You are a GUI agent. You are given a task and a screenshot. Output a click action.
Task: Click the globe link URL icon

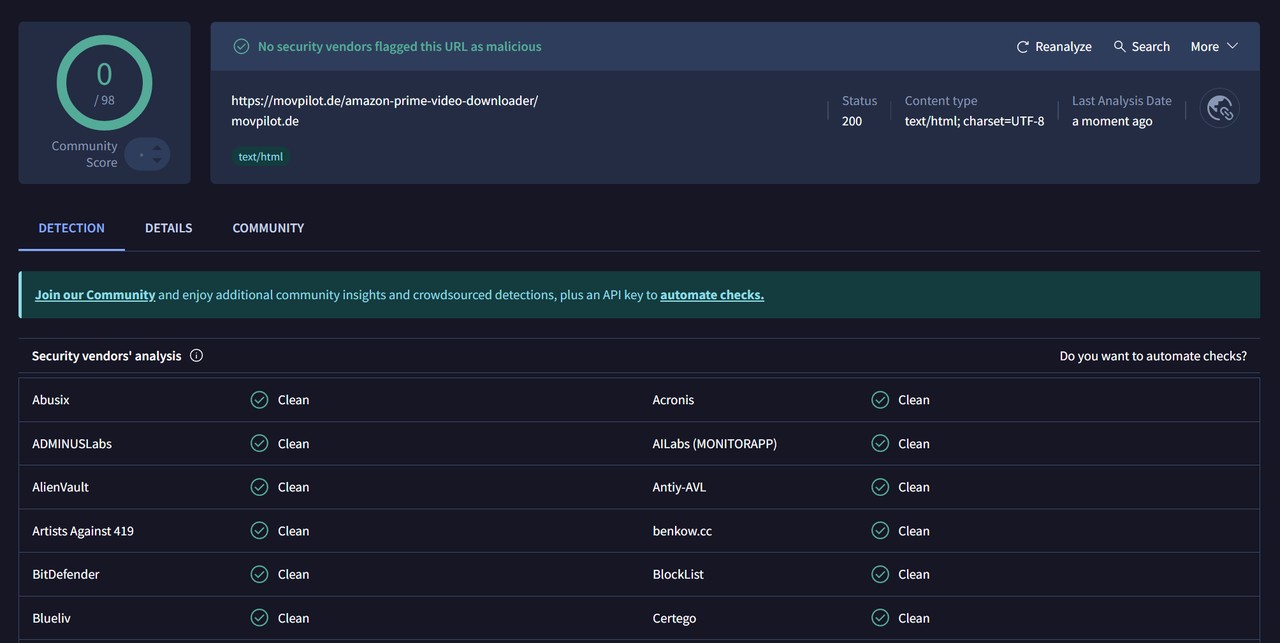point(1219,109)
